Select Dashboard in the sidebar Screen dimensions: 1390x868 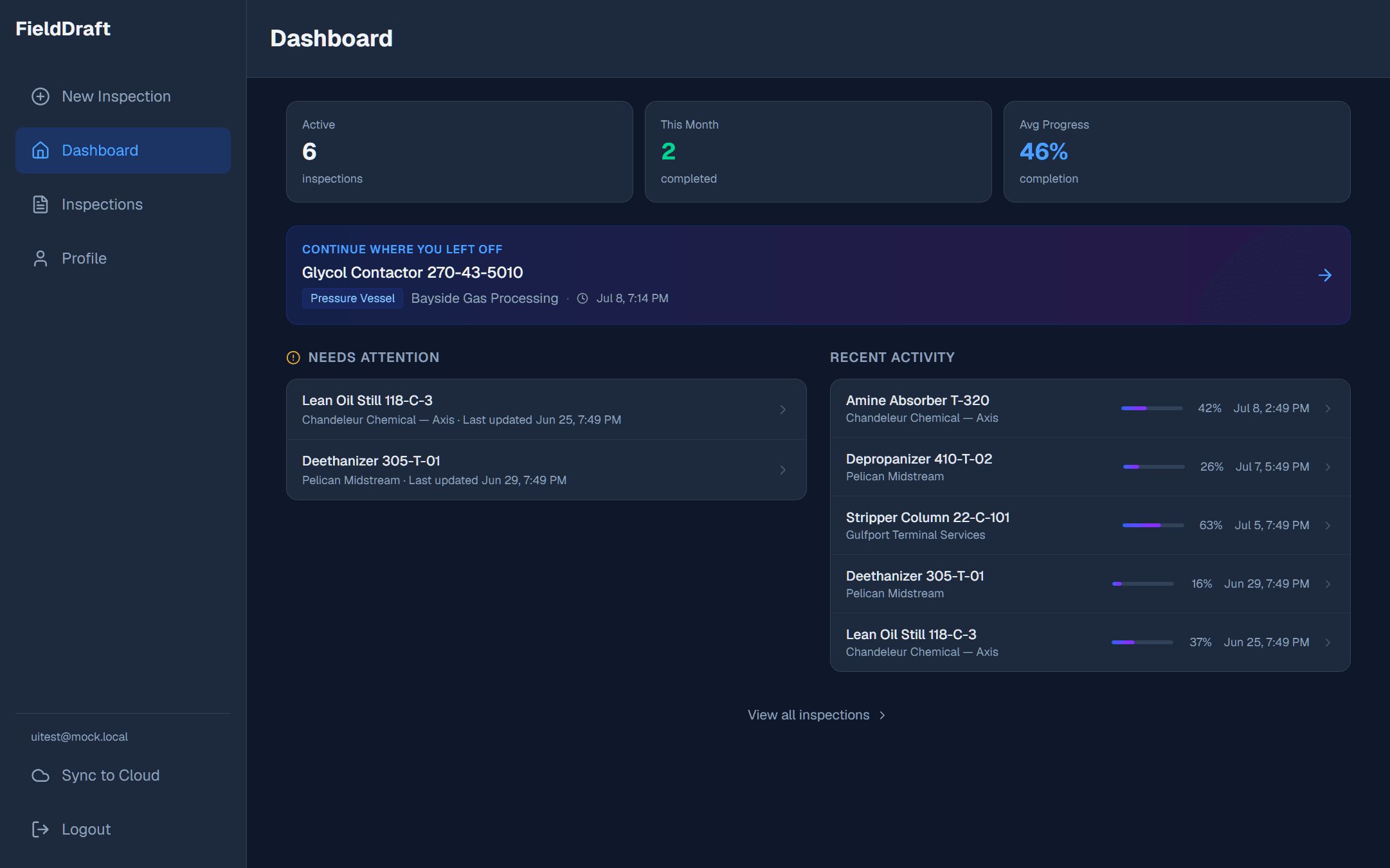[123, 150]
